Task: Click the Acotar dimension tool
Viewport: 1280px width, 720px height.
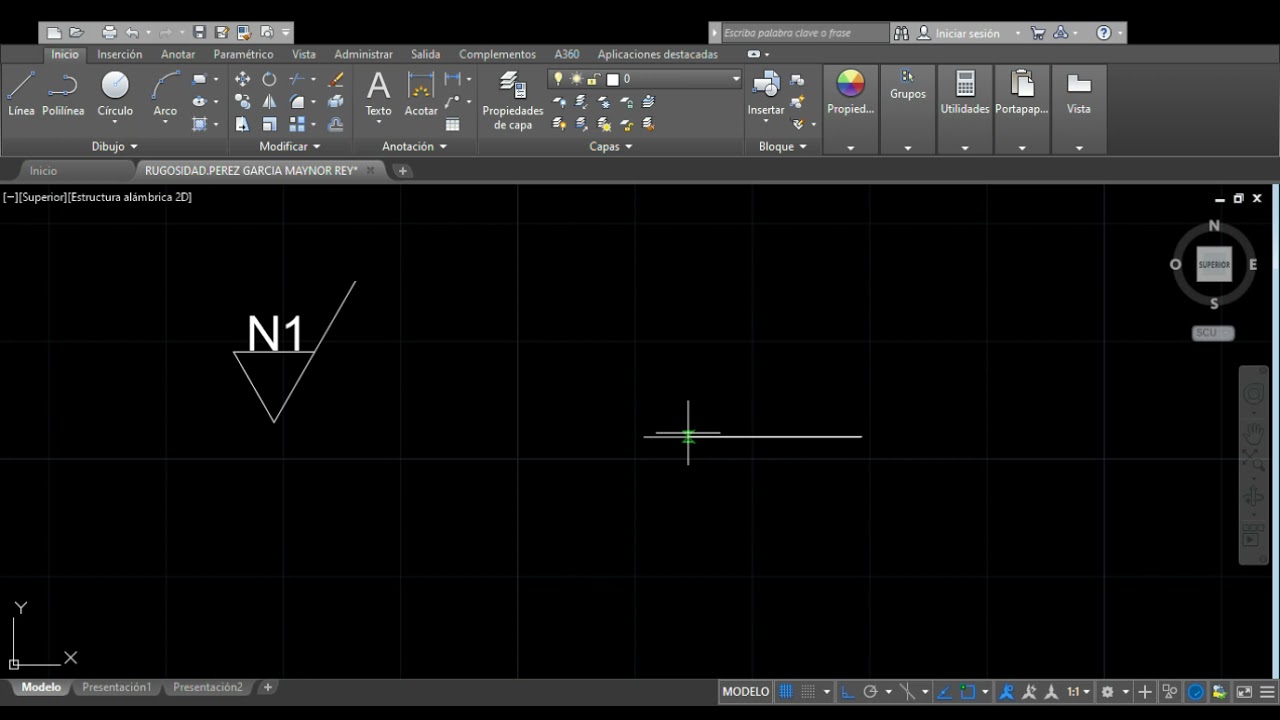Action: coord(421,94)
